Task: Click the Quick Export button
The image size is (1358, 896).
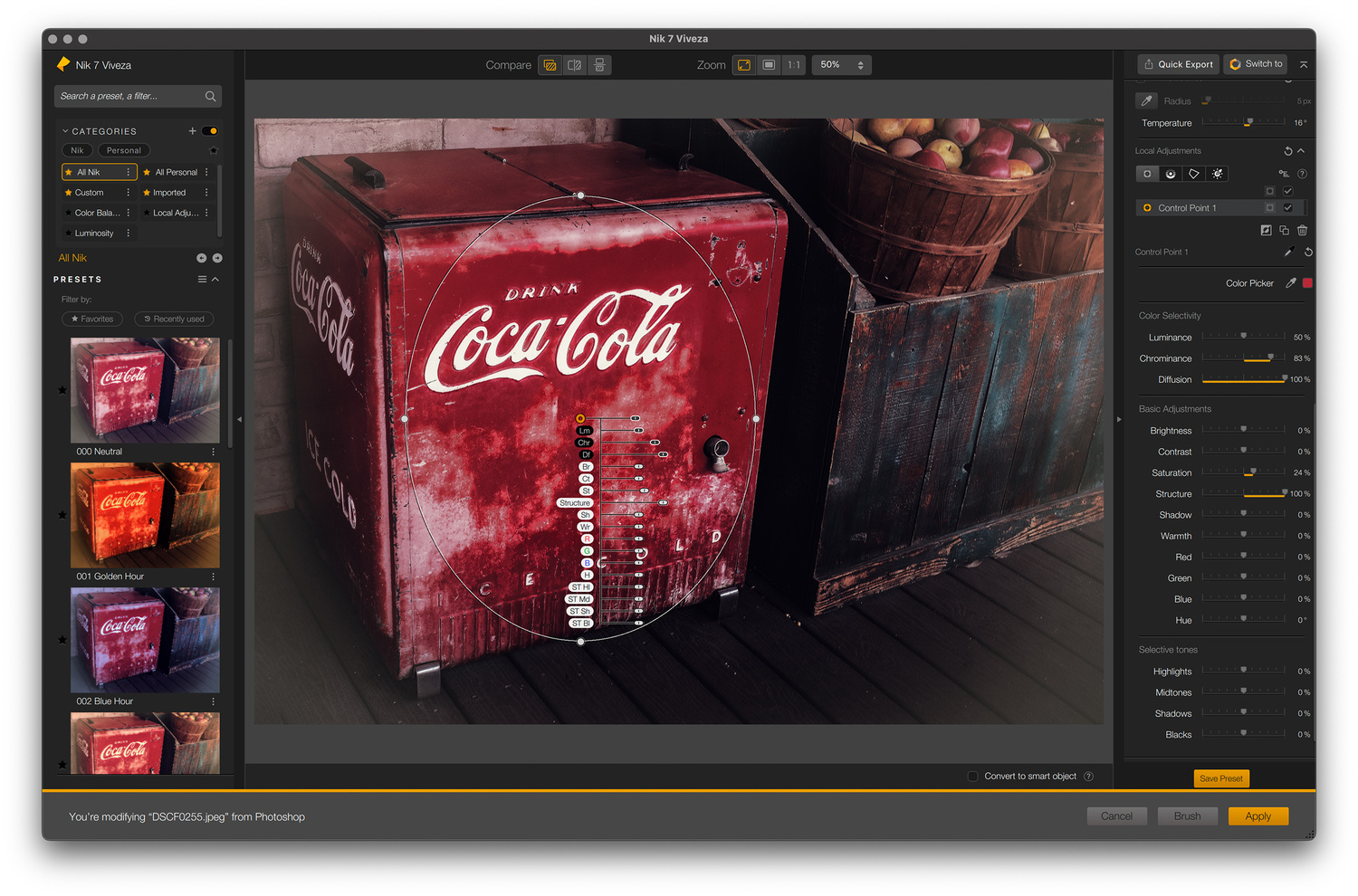Action: click(1179, 64)
